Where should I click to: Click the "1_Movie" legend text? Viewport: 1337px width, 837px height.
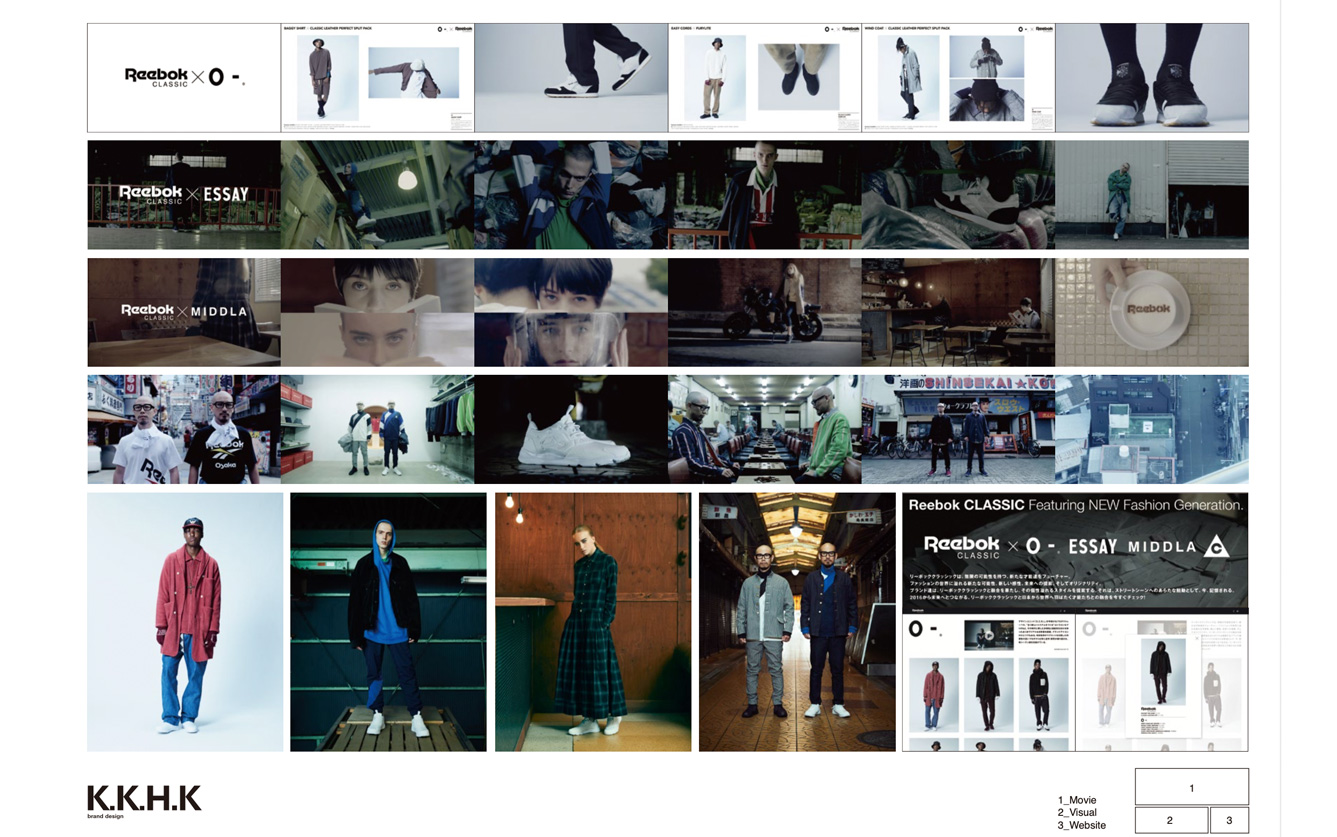1077,800
